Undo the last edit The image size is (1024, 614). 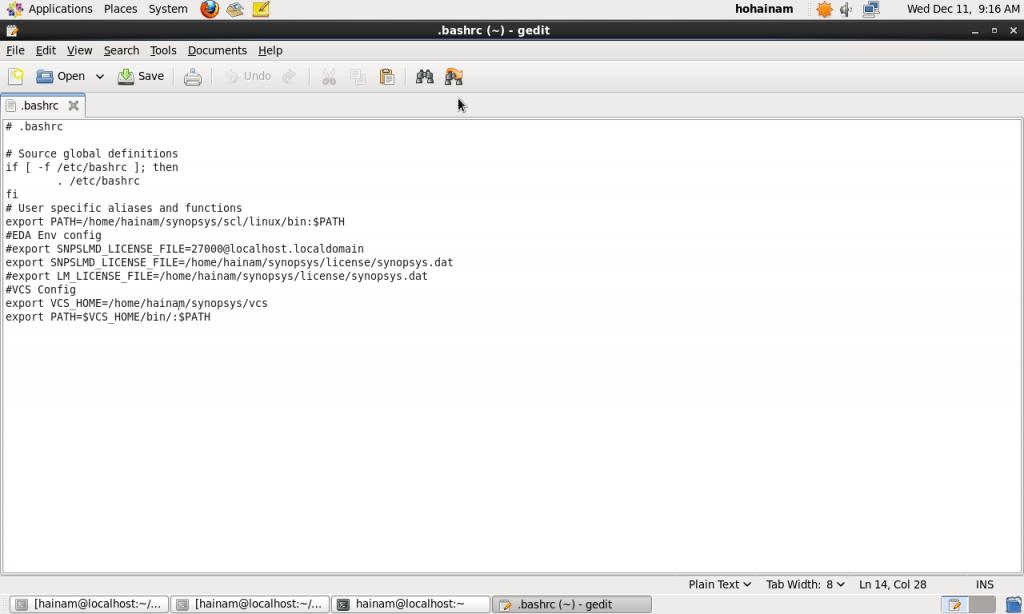coord(248,76)
